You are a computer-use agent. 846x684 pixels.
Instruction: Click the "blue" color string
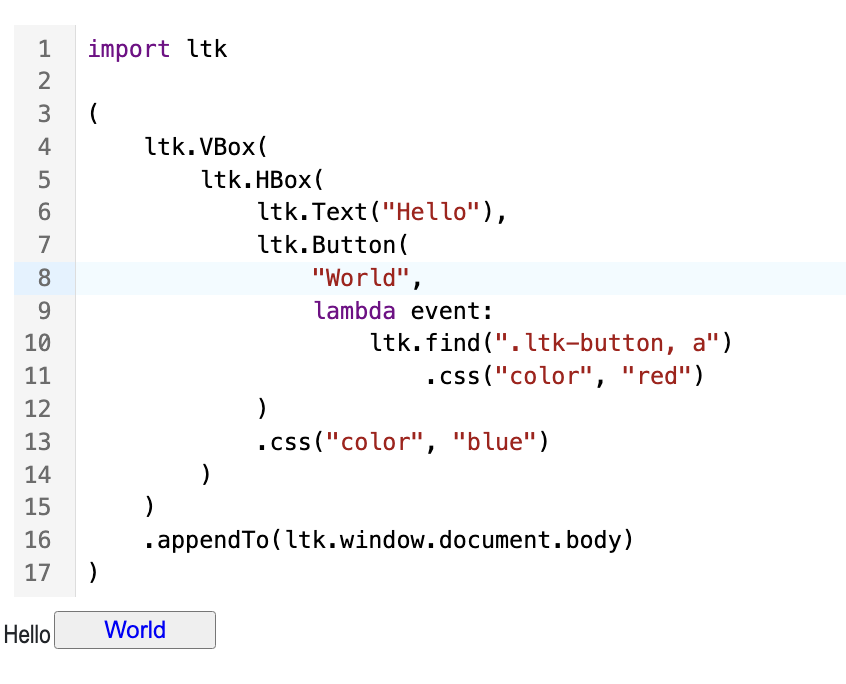coord(496,441)
